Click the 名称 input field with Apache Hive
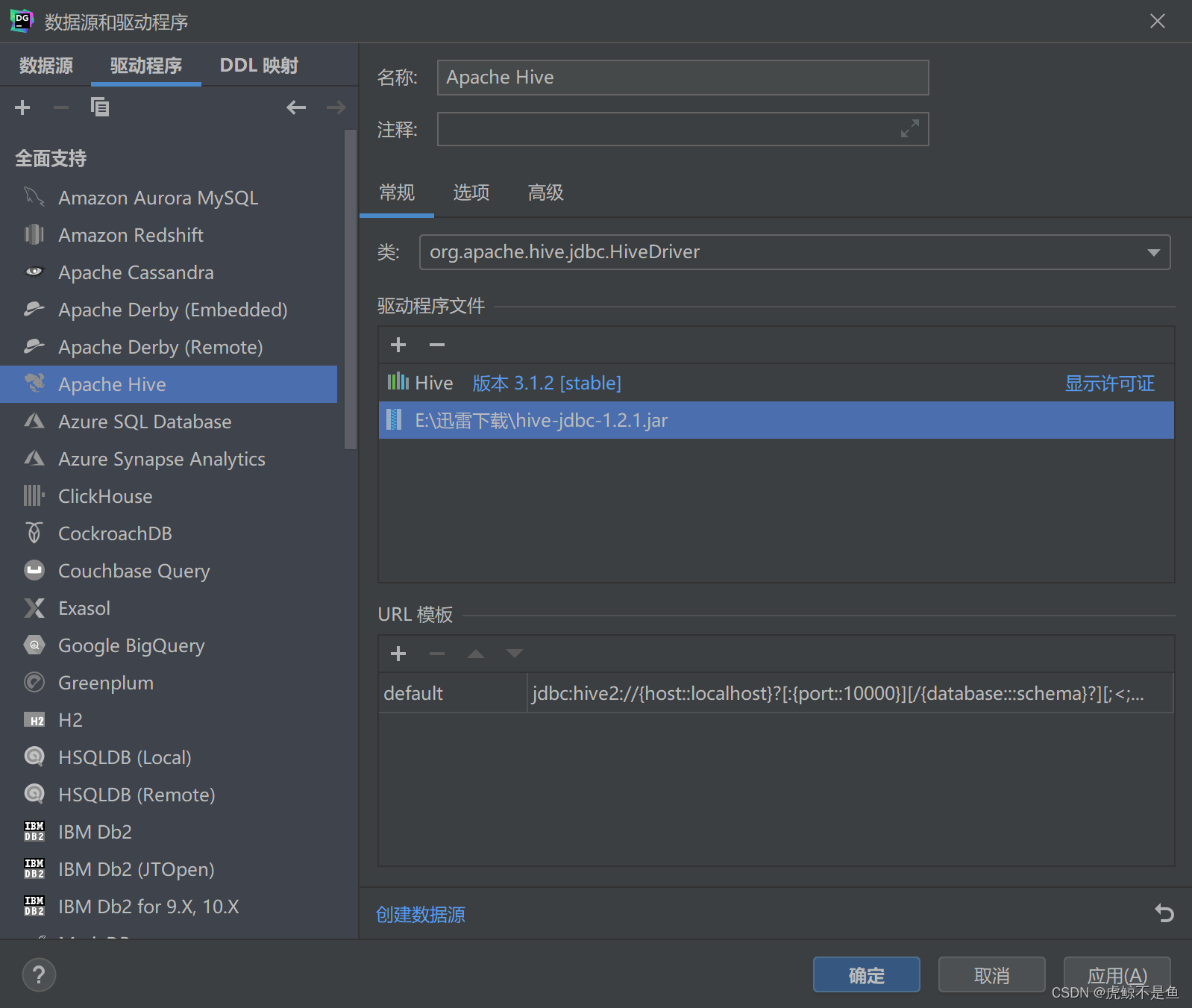The width and height of the screenshot is (1192, 1008). tap(683, 78)
